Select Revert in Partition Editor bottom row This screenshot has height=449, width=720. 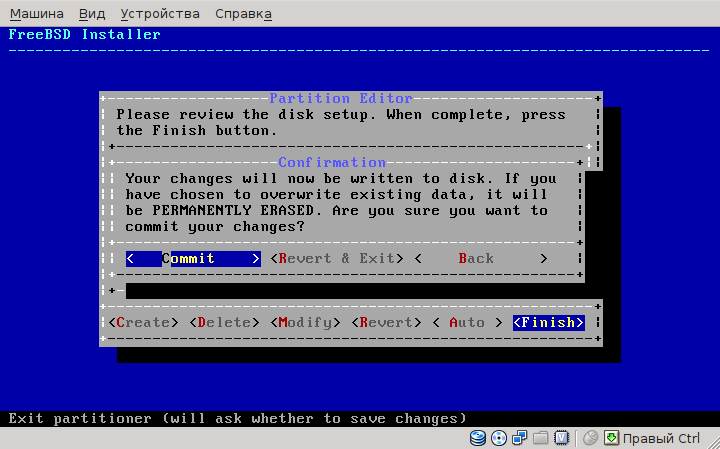click(386, 322)
